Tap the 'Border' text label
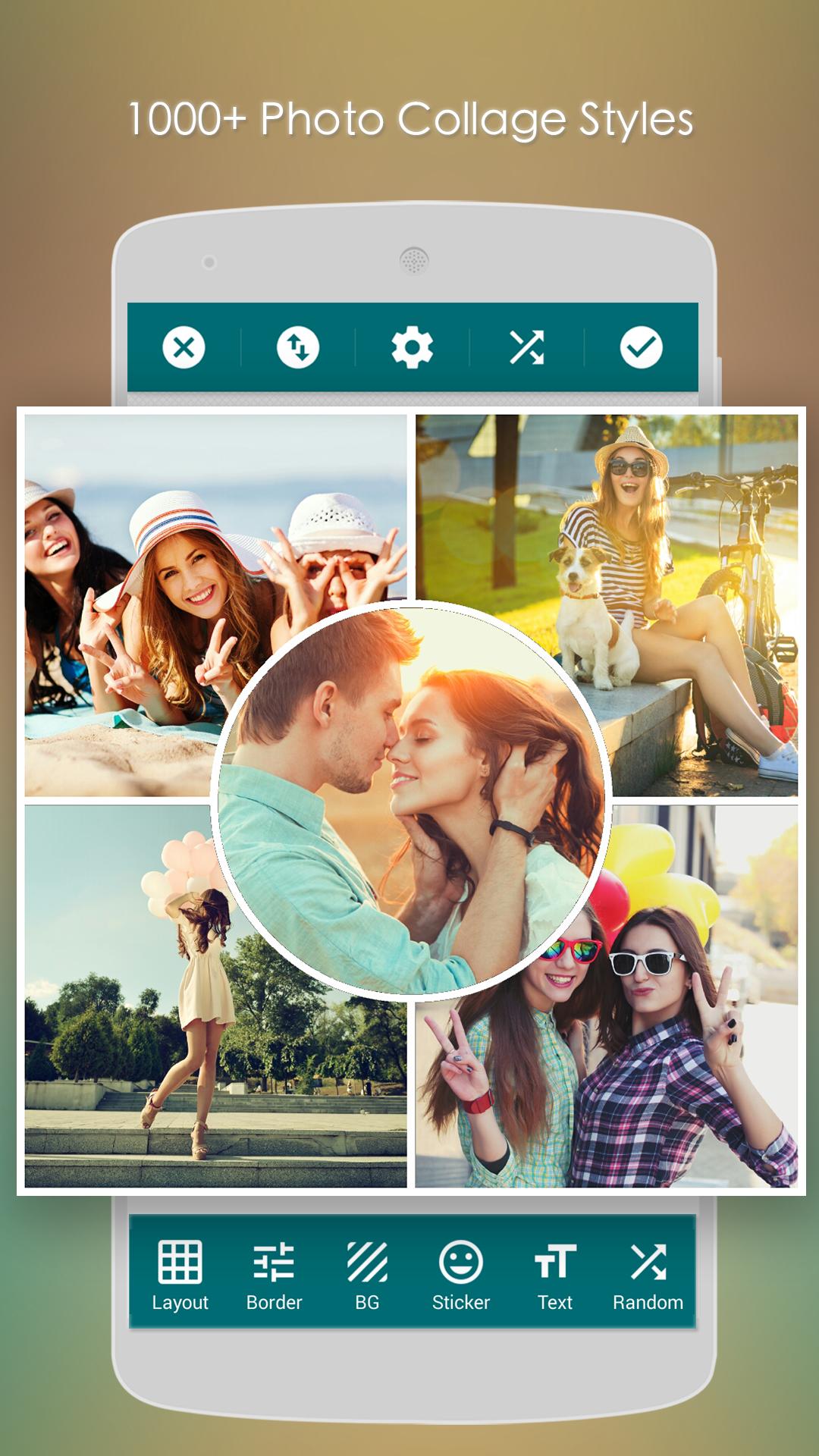 [x=274, y=1302]
